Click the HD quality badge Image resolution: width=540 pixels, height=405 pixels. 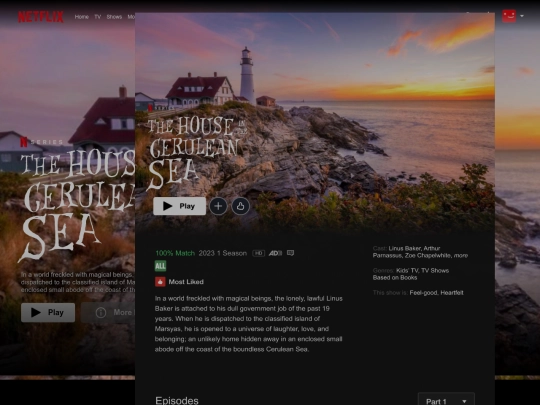click(x=258, y=253)
